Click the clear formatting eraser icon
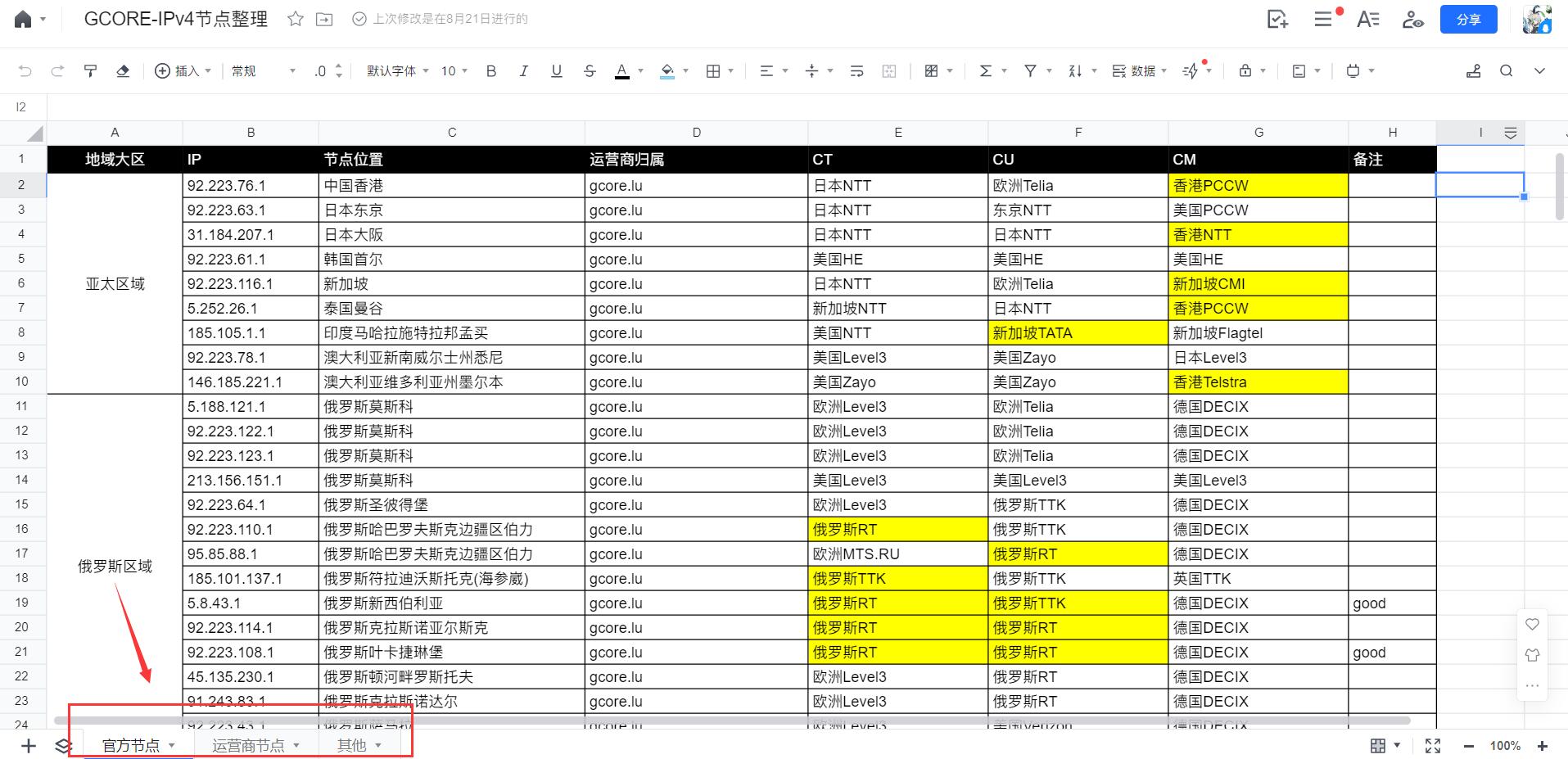Image resolution: width=1568 pixels, height=759 pixels. pos(123,71)
